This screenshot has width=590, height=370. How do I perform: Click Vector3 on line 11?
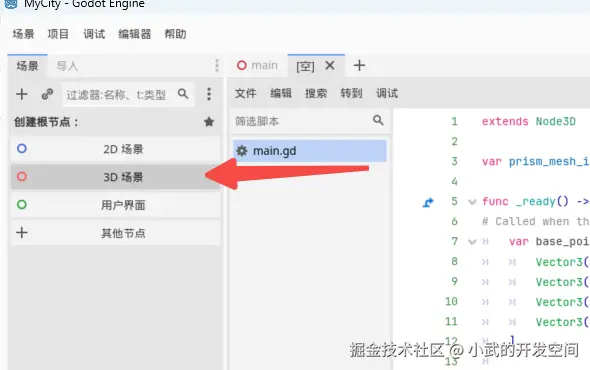[x=559, y=322]
